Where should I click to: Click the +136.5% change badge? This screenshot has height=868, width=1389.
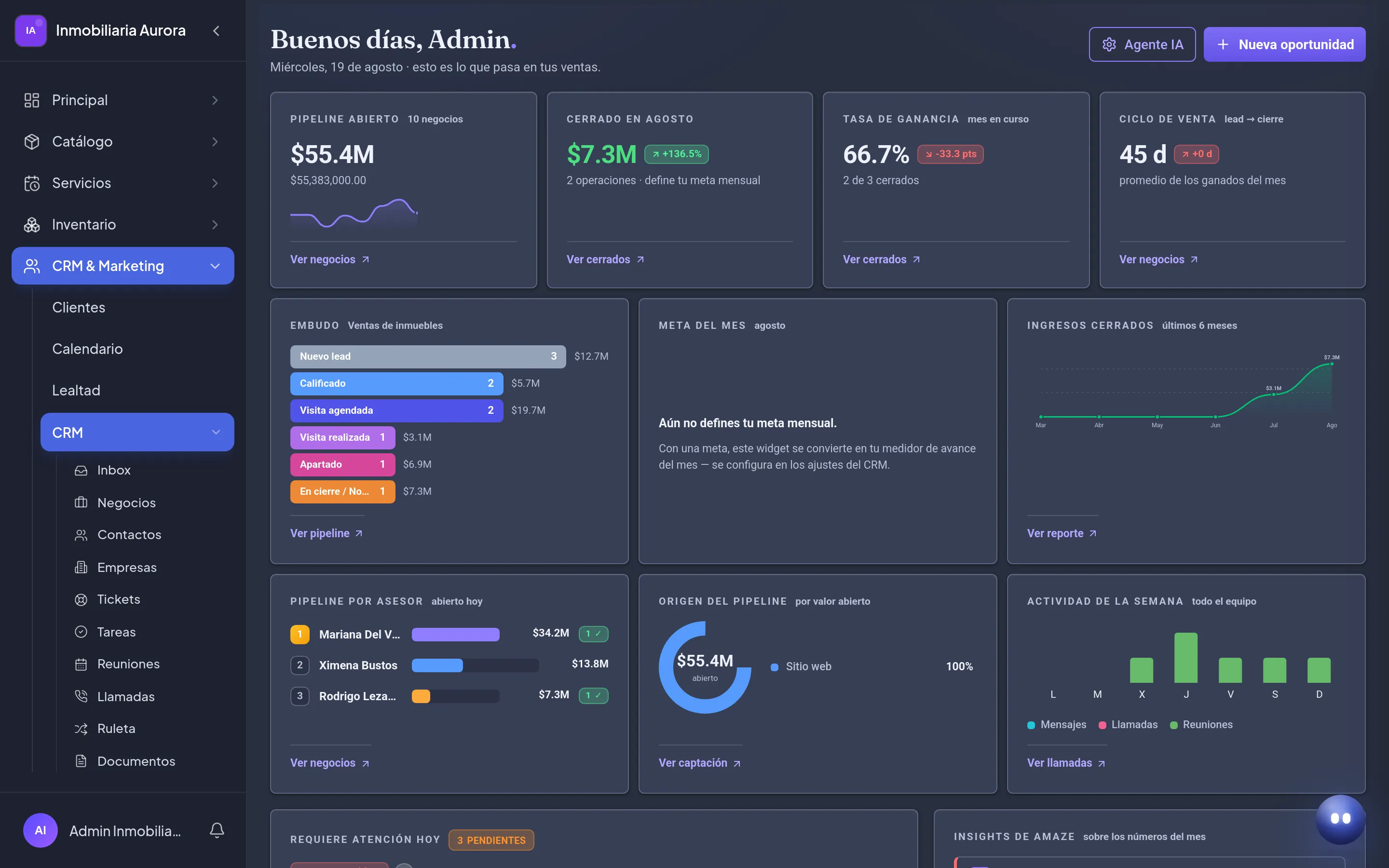pos(677,154)
